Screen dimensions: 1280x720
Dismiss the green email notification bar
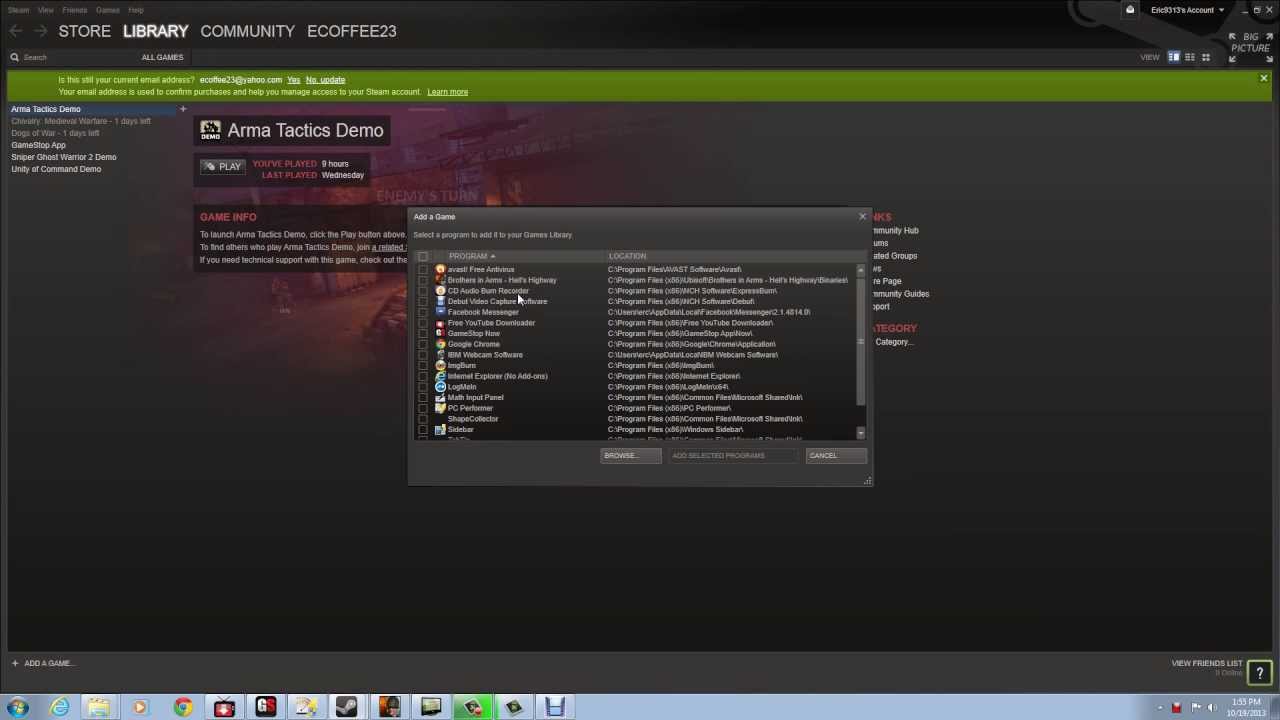pos(1263,78)
